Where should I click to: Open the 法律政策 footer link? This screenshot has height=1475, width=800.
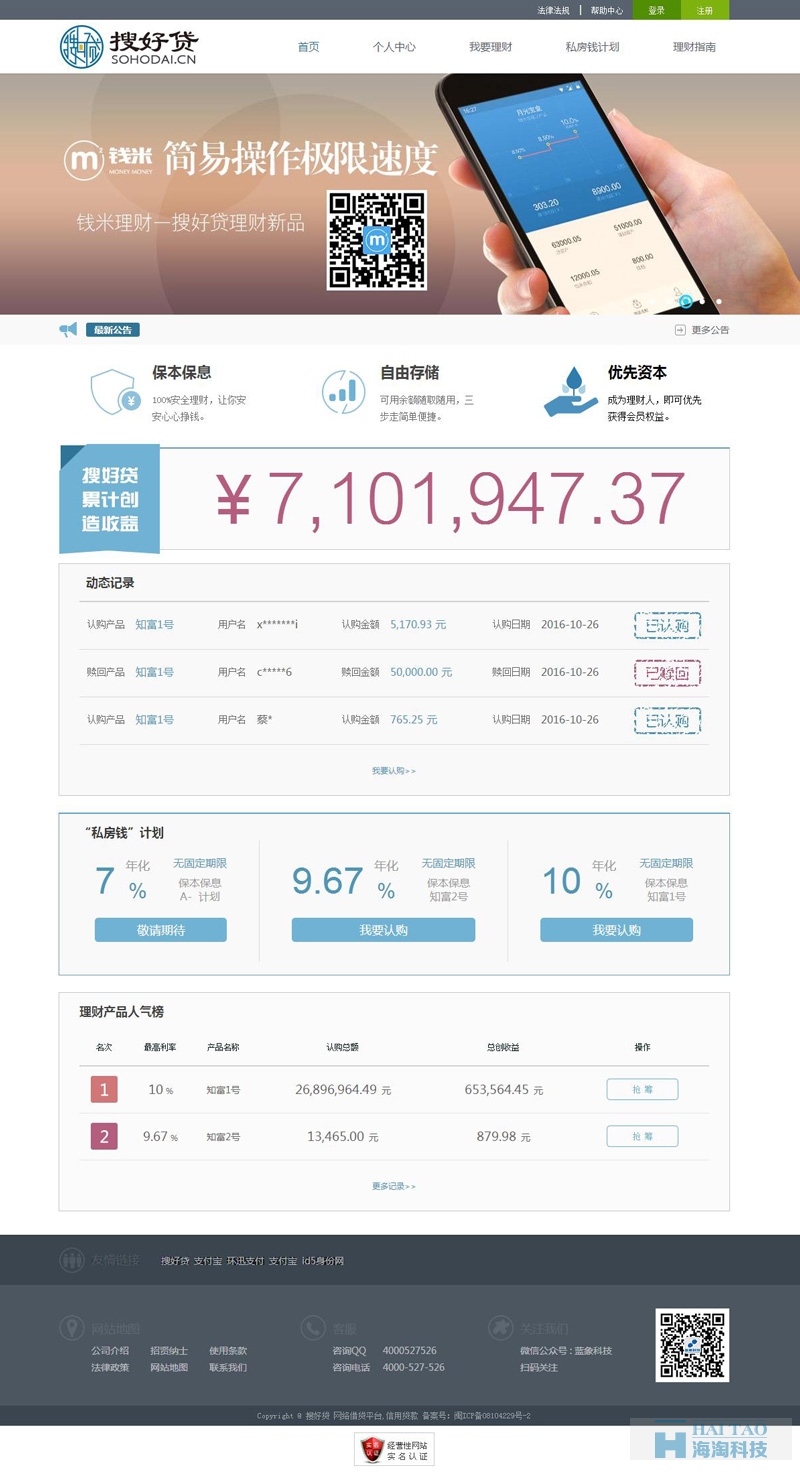(x=110, y=1368)
